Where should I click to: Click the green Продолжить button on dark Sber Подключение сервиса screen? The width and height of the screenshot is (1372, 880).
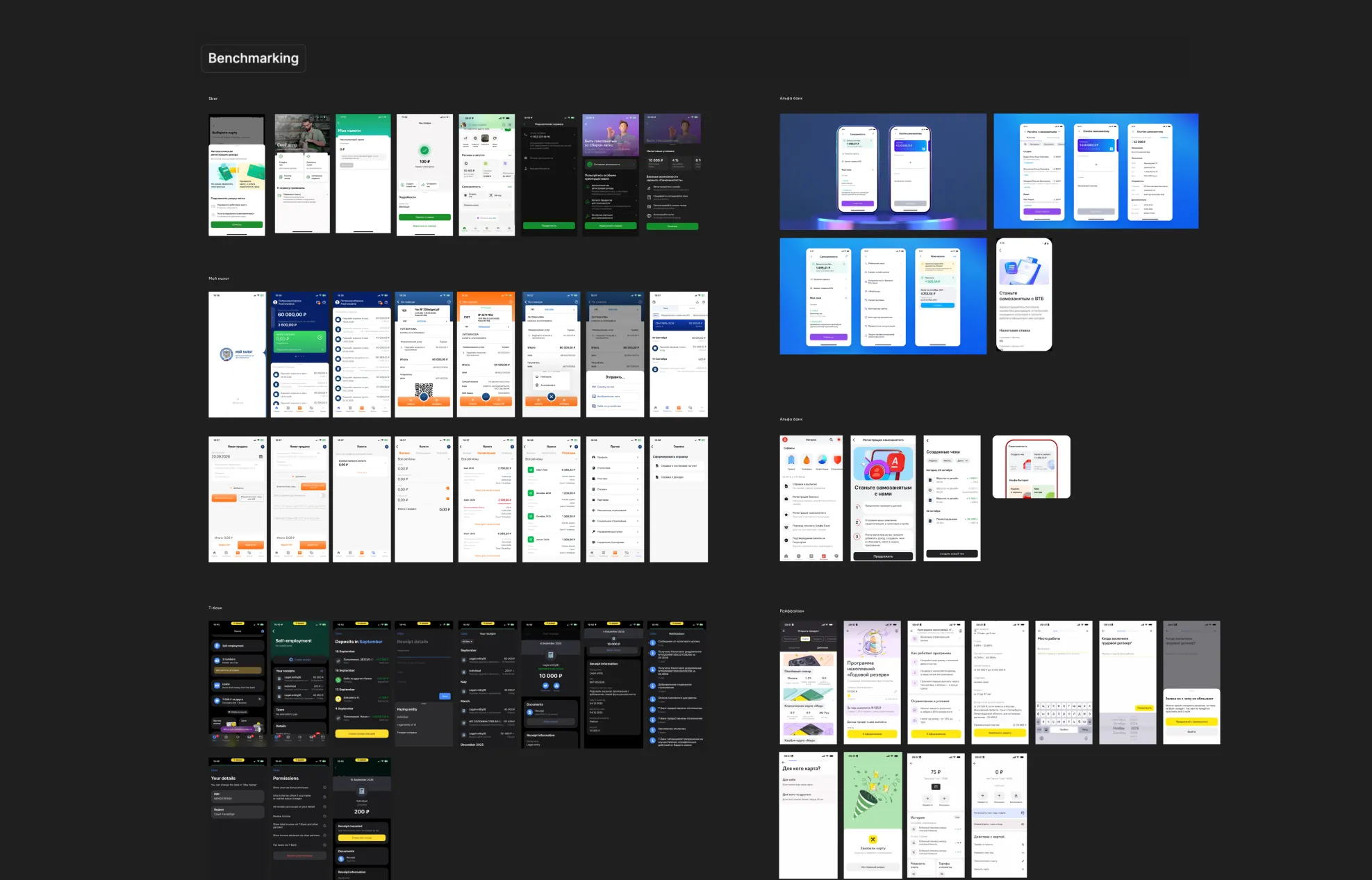[549, 226]
